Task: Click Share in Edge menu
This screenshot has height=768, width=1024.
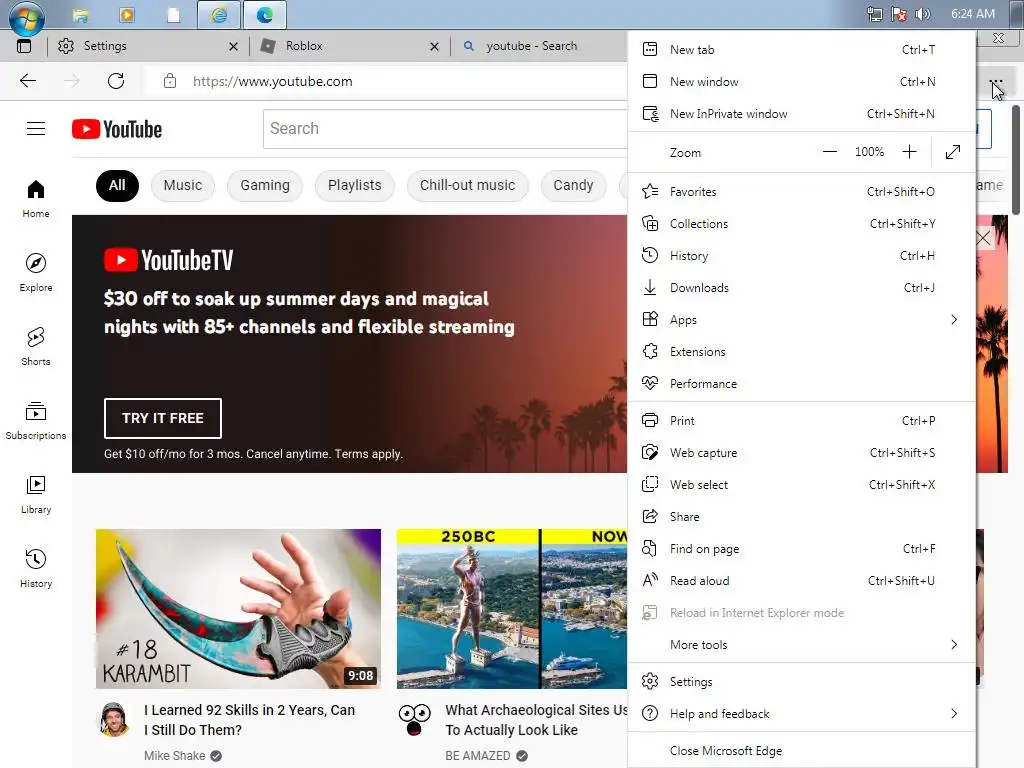Action: 801,517
